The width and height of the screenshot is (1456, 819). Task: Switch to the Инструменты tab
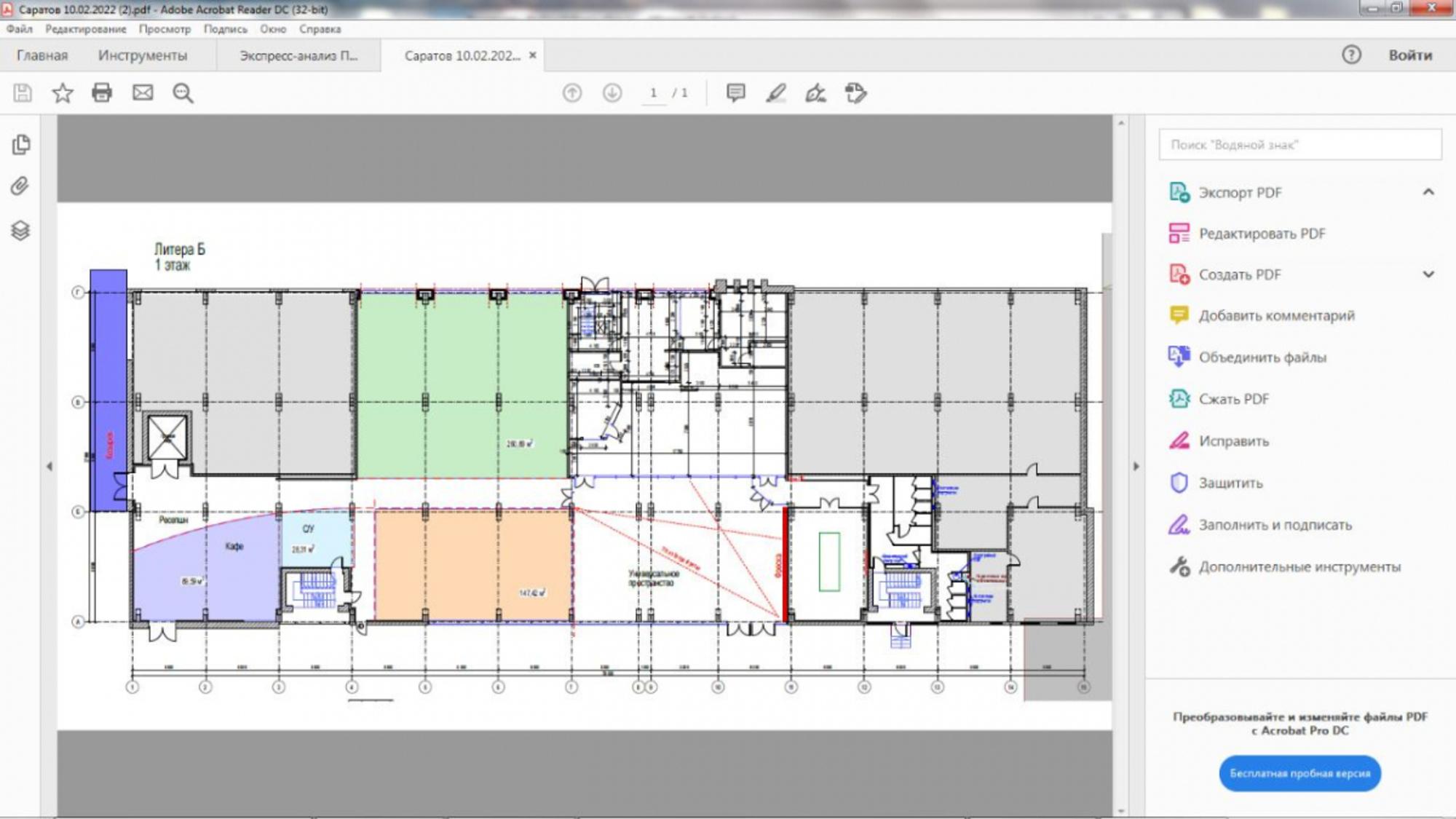[143, 55]
